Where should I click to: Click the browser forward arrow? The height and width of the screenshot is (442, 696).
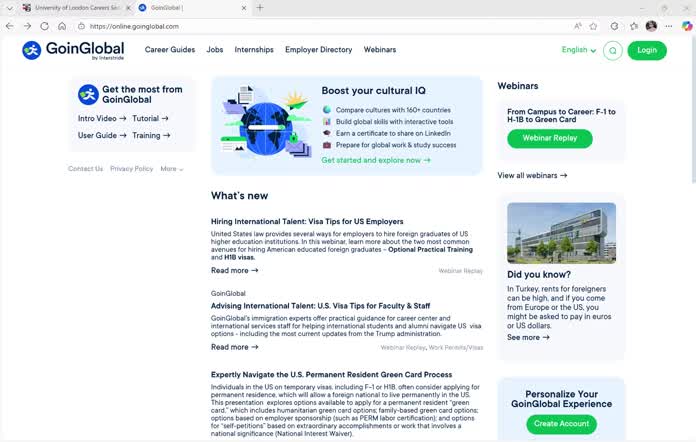(28, 26)
